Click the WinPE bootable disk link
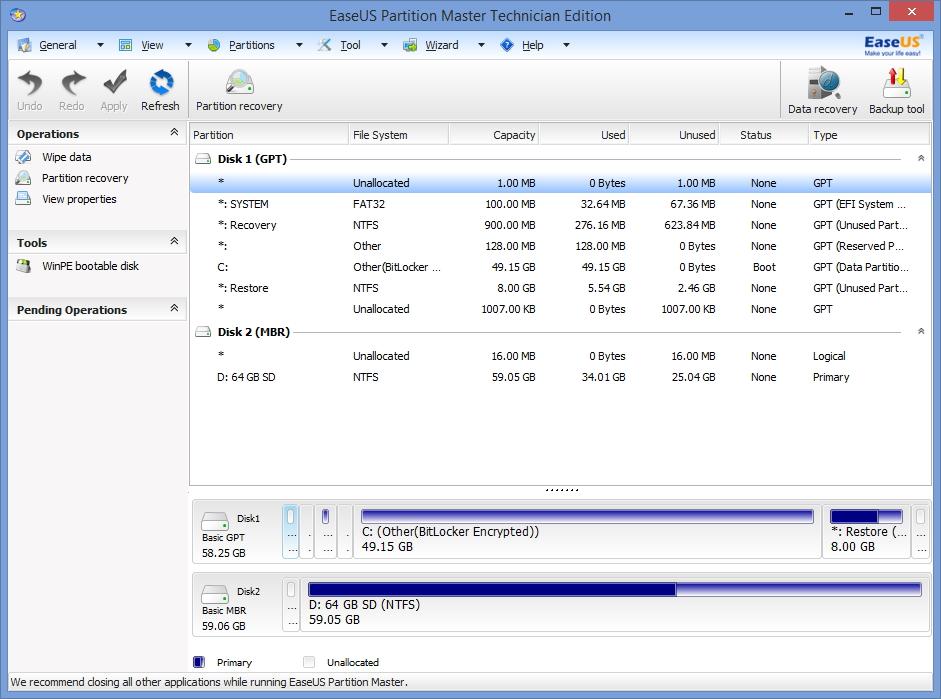941x699 pixels. point(91,266)
